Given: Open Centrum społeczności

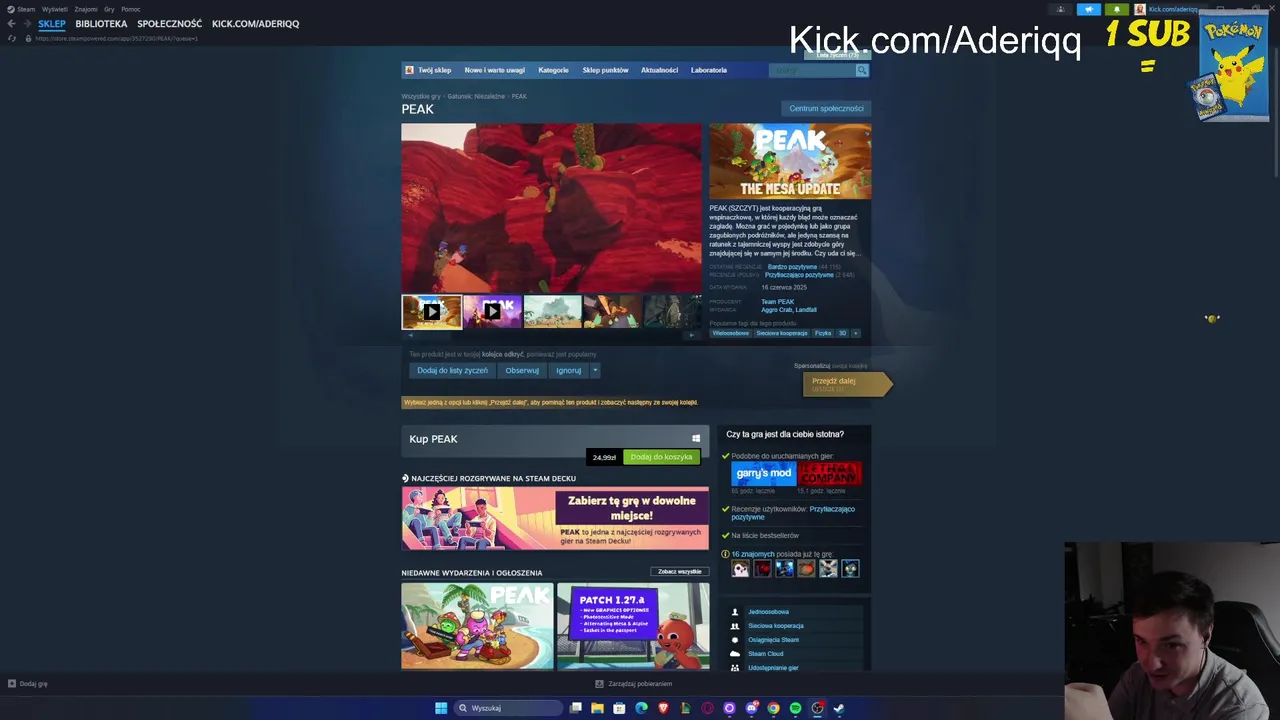Looking at the screenshot, I should (826, 108).
